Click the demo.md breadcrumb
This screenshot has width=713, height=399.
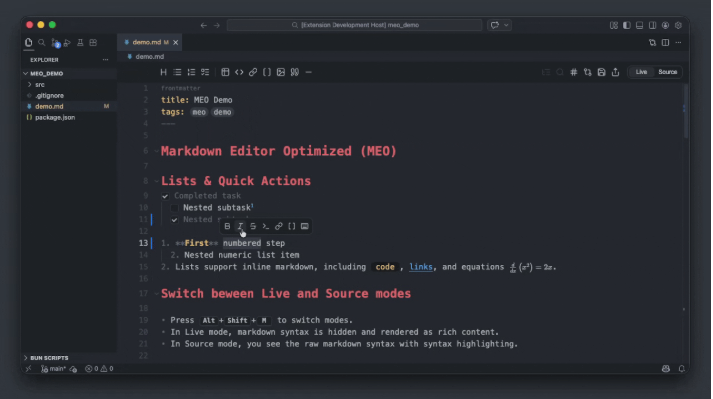(146, 56)
